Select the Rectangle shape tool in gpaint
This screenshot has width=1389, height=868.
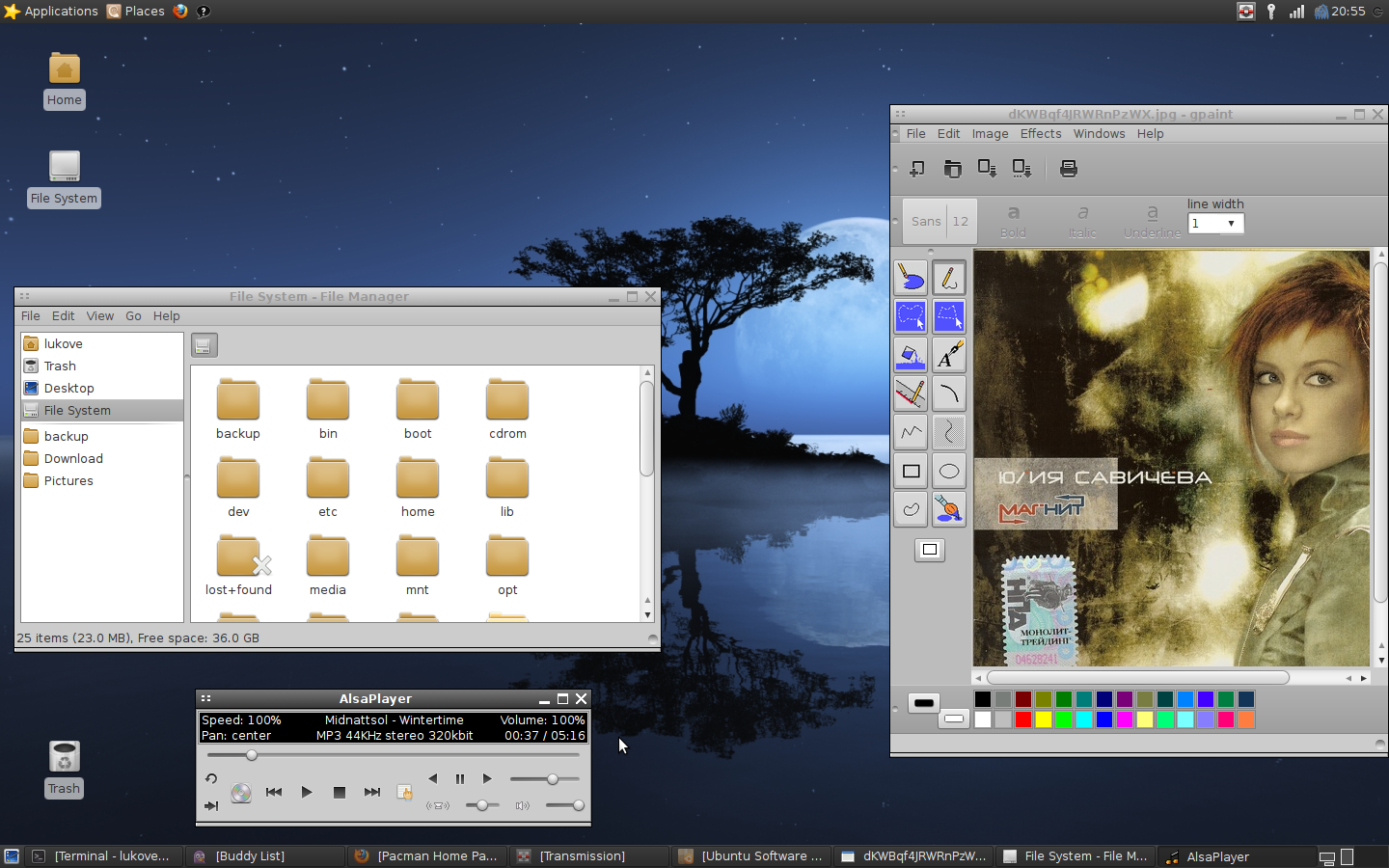911,471
